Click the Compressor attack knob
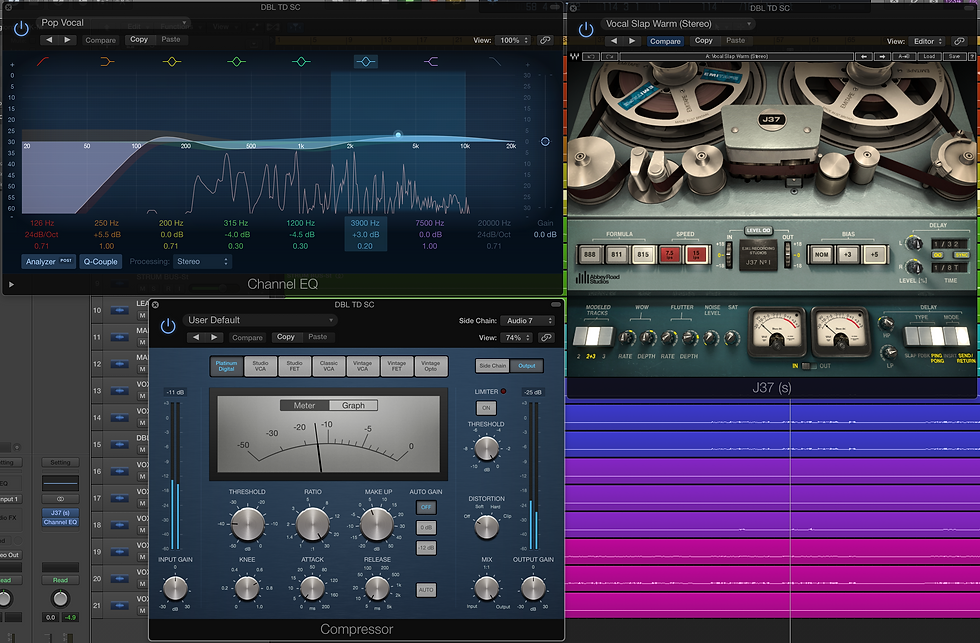980x643 pixels. pyautogui.click(x=312, y=588)
